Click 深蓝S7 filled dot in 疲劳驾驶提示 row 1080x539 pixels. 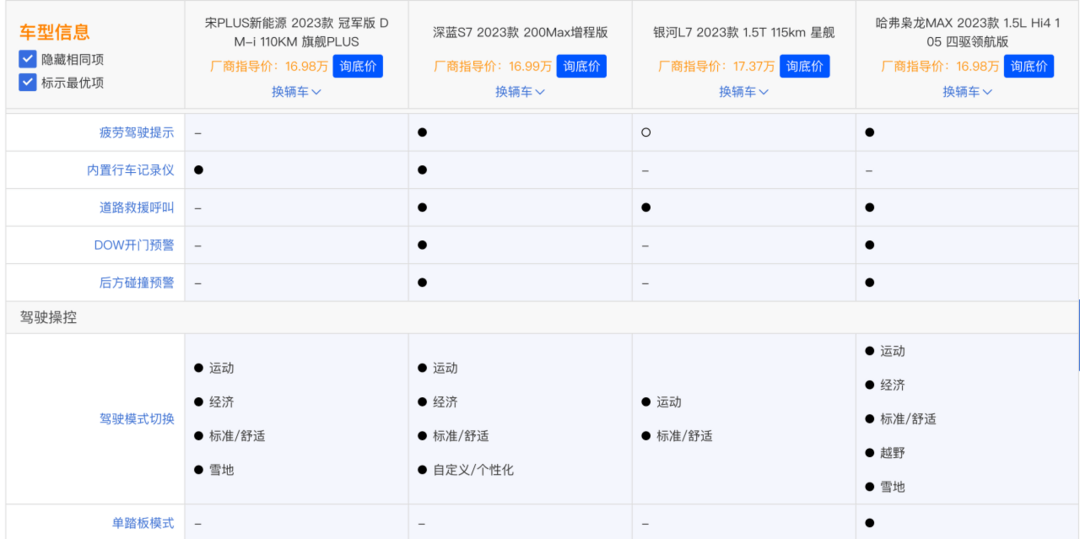point(422,133)
